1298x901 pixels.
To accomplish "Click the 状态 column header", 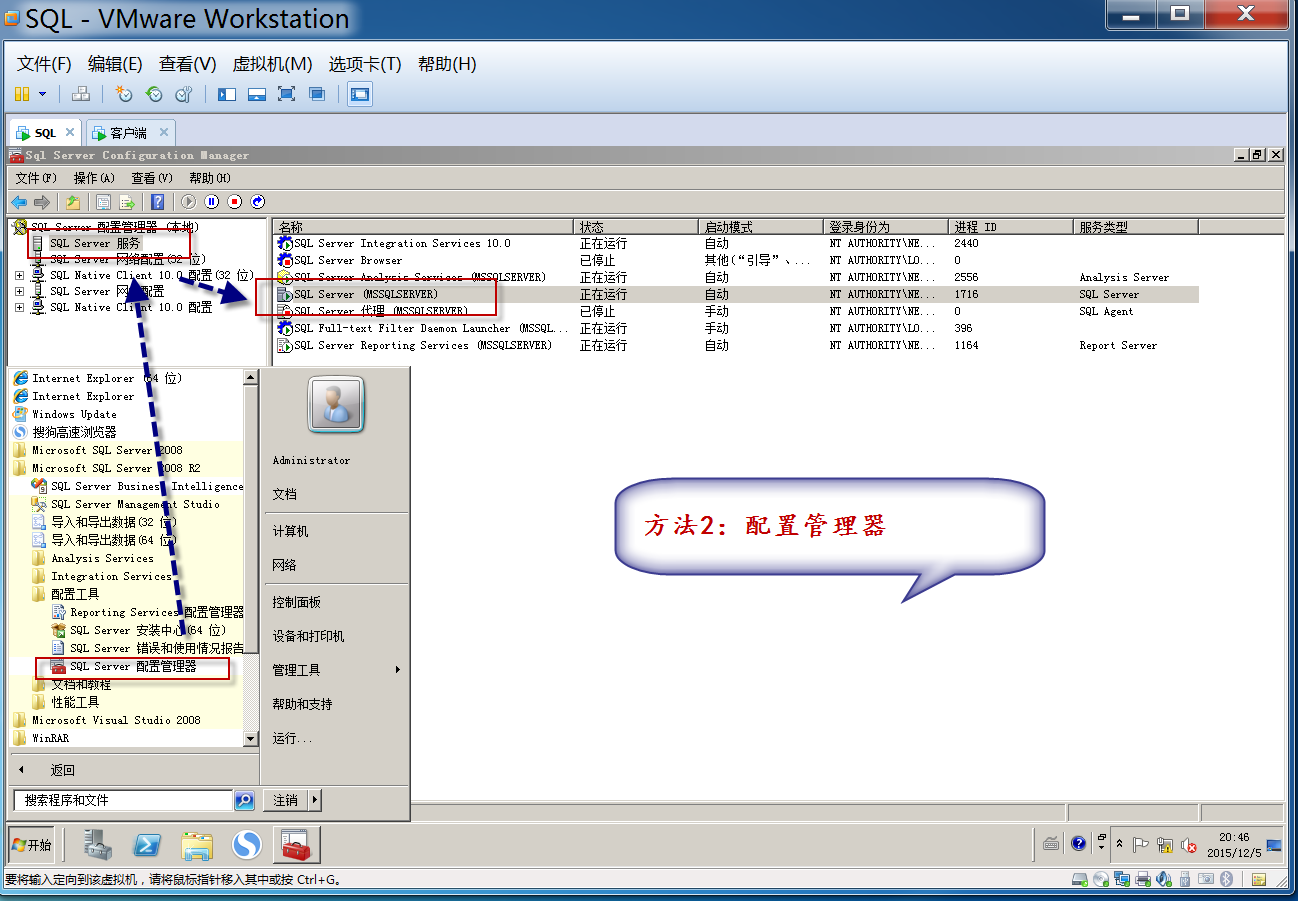I will click(x=636, y=227).
